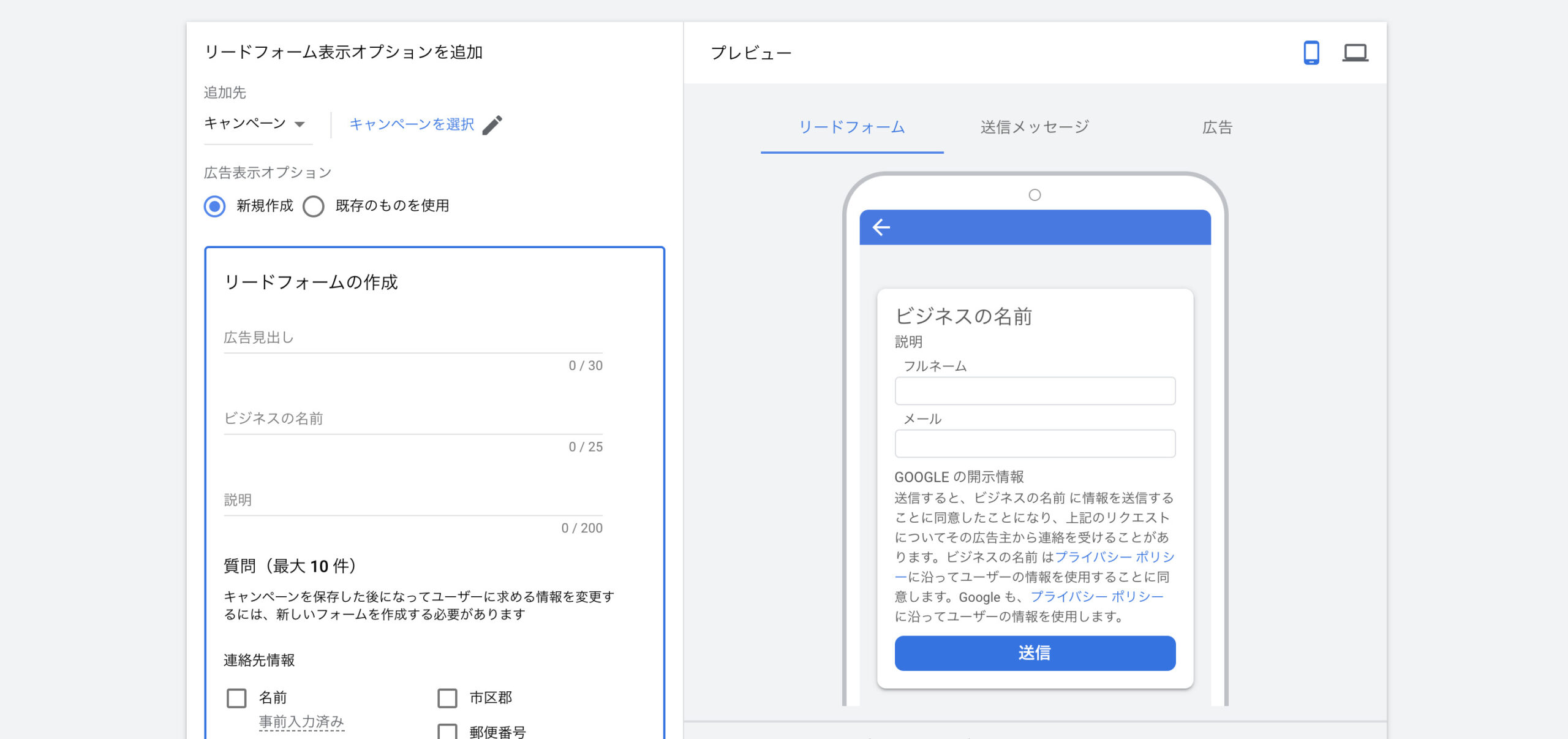Switch preview to desktop laptop icon
The width and height of the screenshot is (1568, 739).
1355,53
